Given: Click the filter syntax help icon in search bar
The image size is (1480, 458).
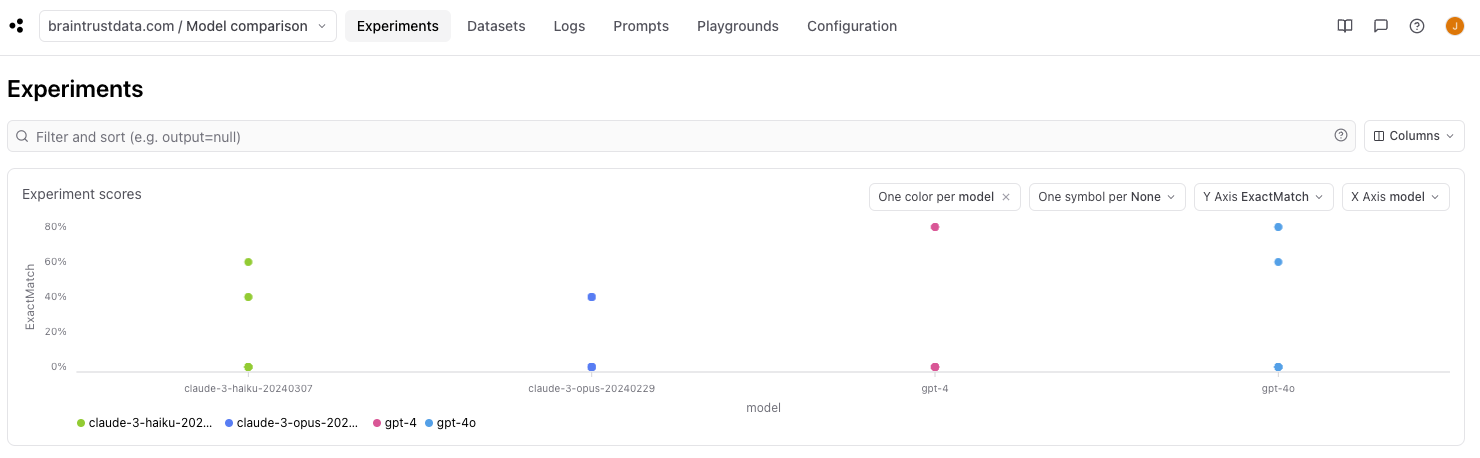Looking at the screenshot, I should pos(1341,136).
